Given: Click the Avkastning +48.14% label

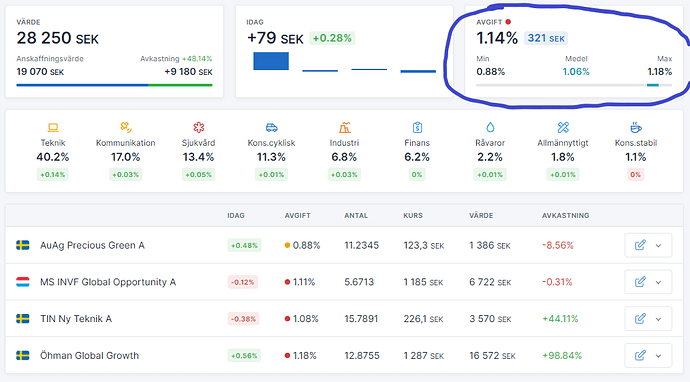Looking at the screenshot, I should (x=176, y=59).
